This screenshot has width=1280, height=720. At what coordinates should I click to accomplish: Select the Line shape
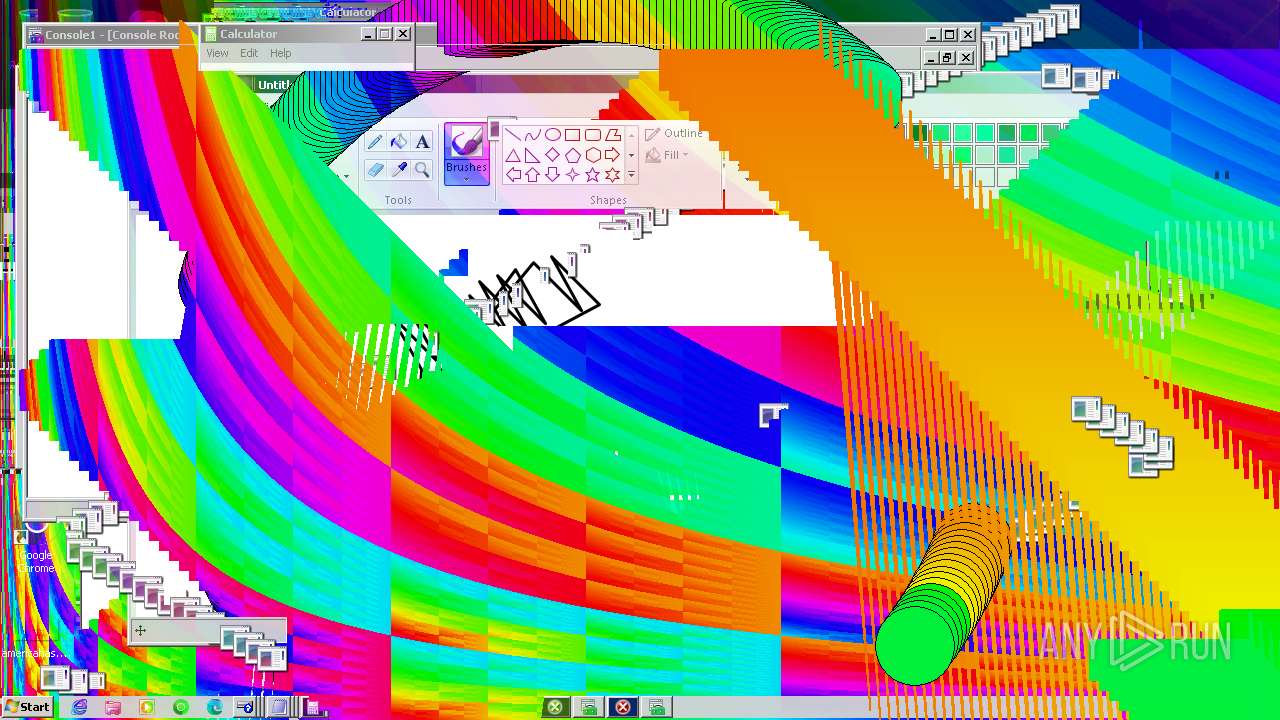point(512,135)
